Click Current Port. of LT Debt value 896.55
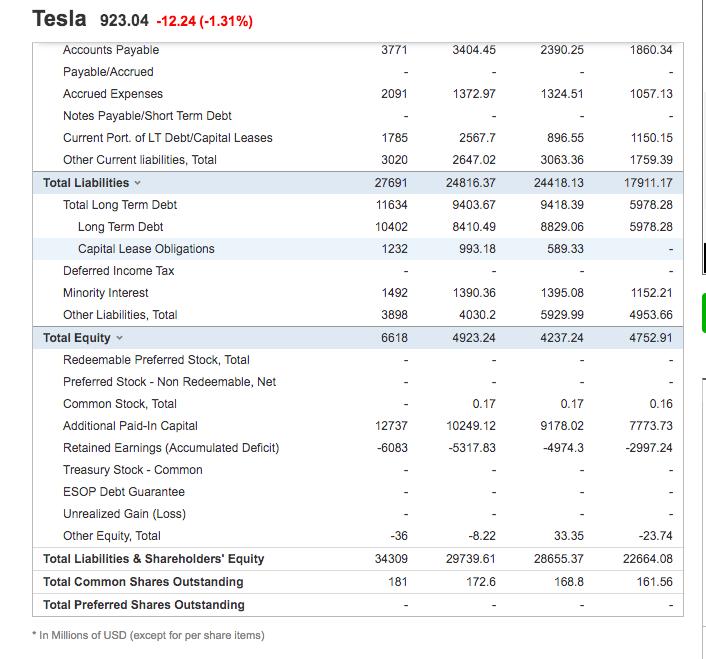 (565, 138)
